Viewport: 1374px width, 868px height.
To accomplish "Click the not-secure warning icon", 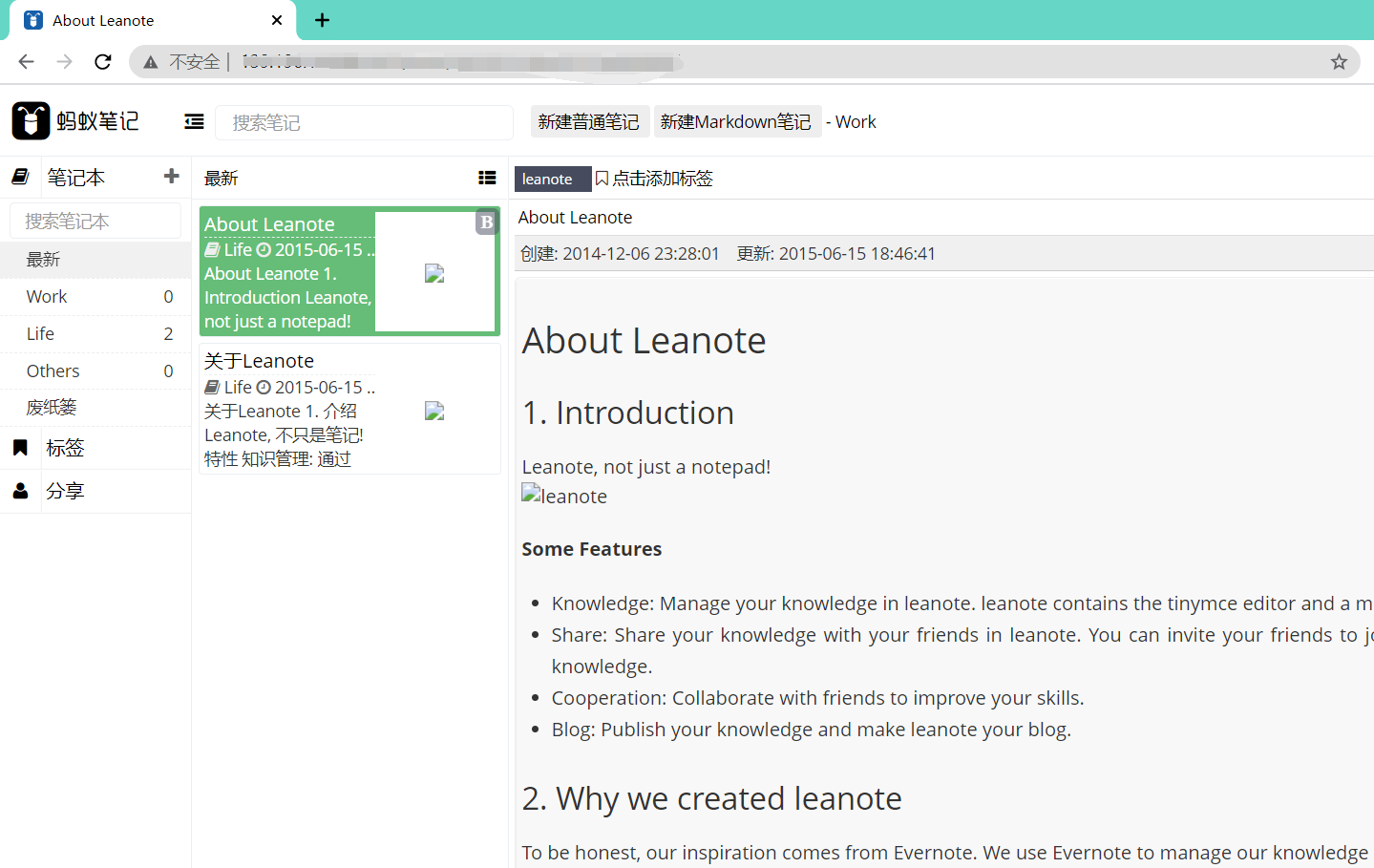I will (x=151, y=62).
